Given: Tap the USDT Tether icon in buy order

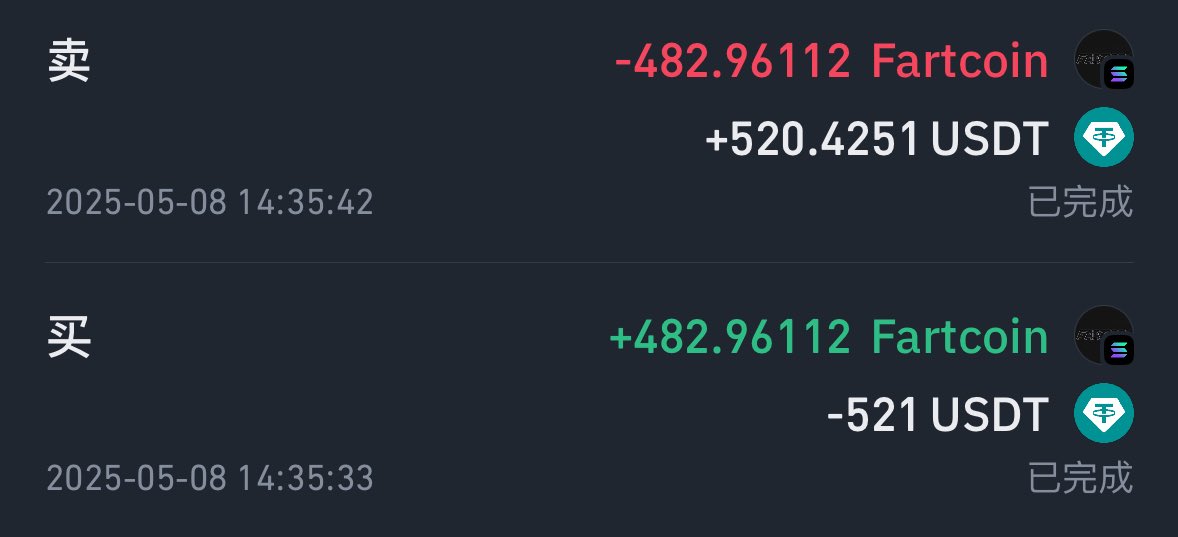Looking at the screenshot, I should [x=1103, y=413].
